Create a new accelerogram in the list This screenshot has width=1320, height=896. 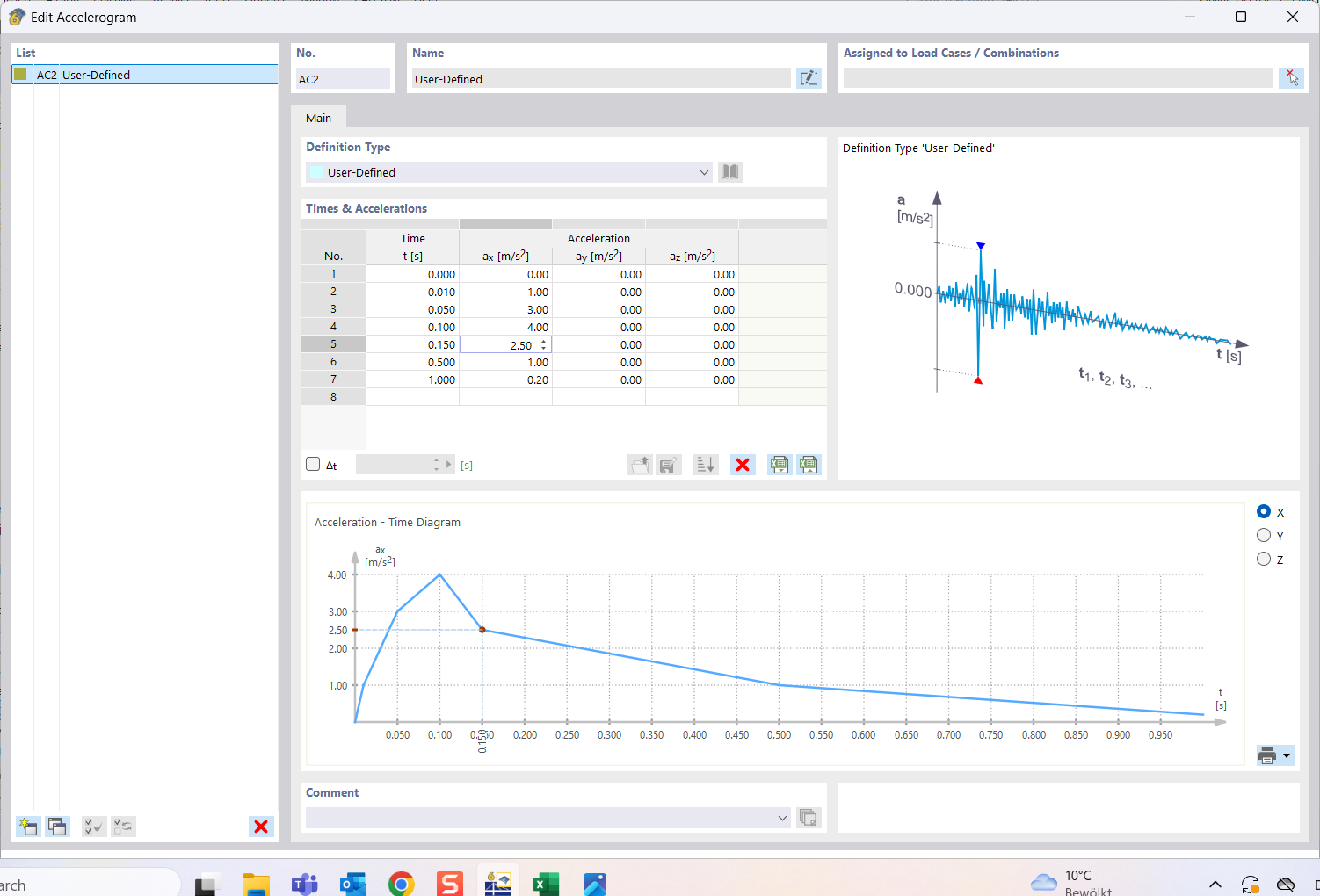[27, 827]
